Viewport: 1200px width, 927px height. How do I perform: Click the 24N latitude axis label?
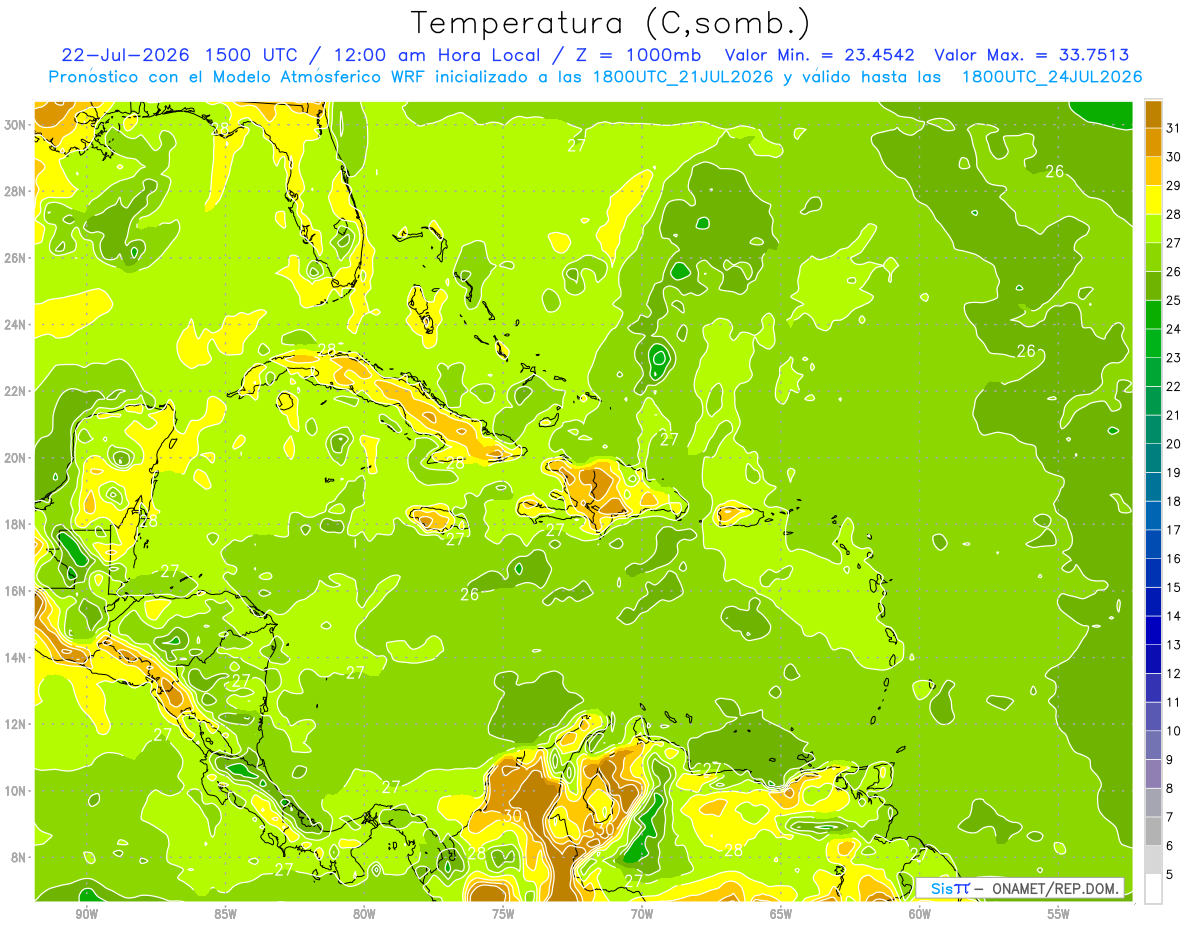click(x=16, y=324)
